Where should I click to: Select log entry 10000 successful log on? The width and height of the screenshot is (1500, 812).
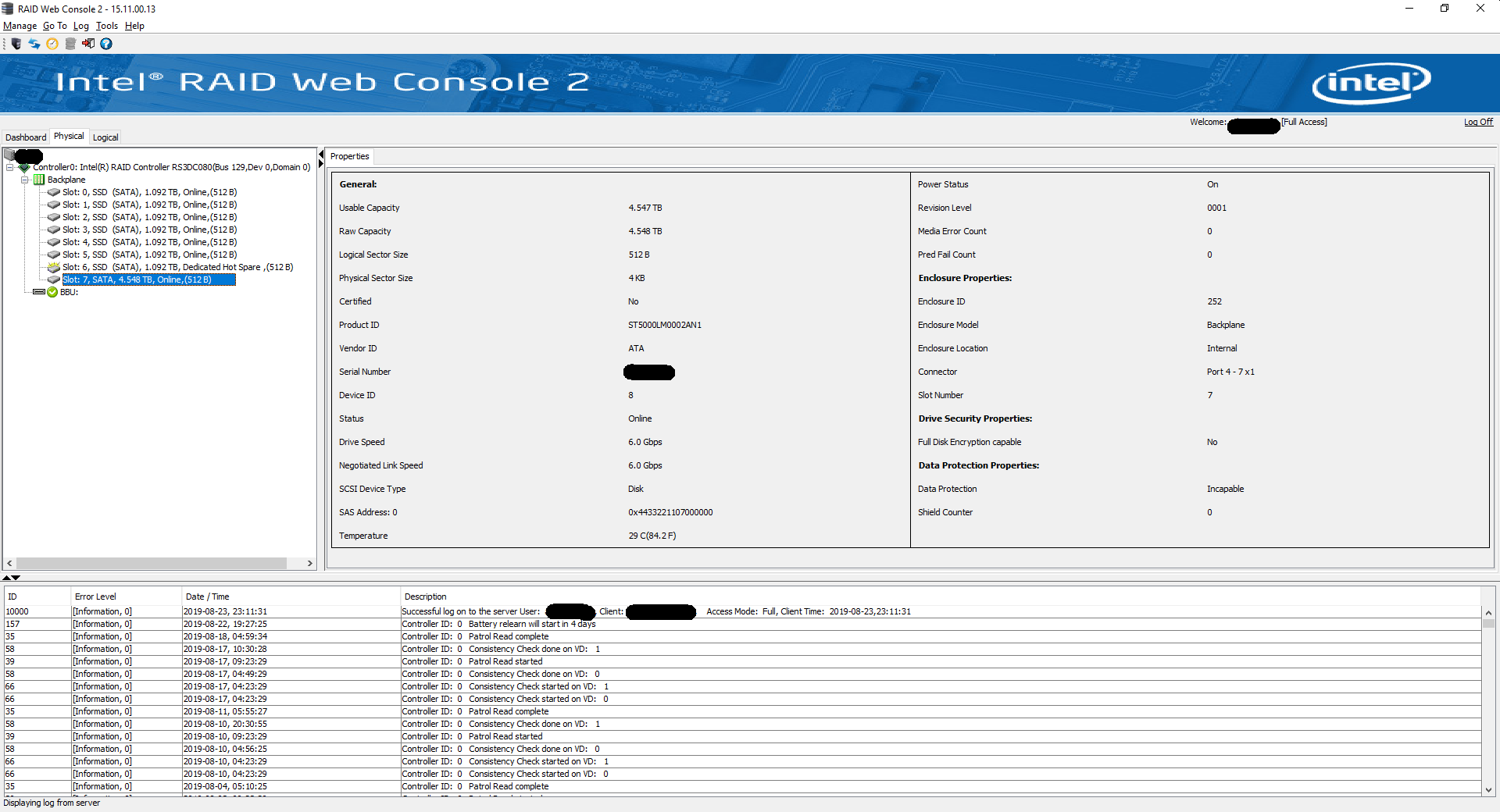pyautogui.click(x=742, y=611)
